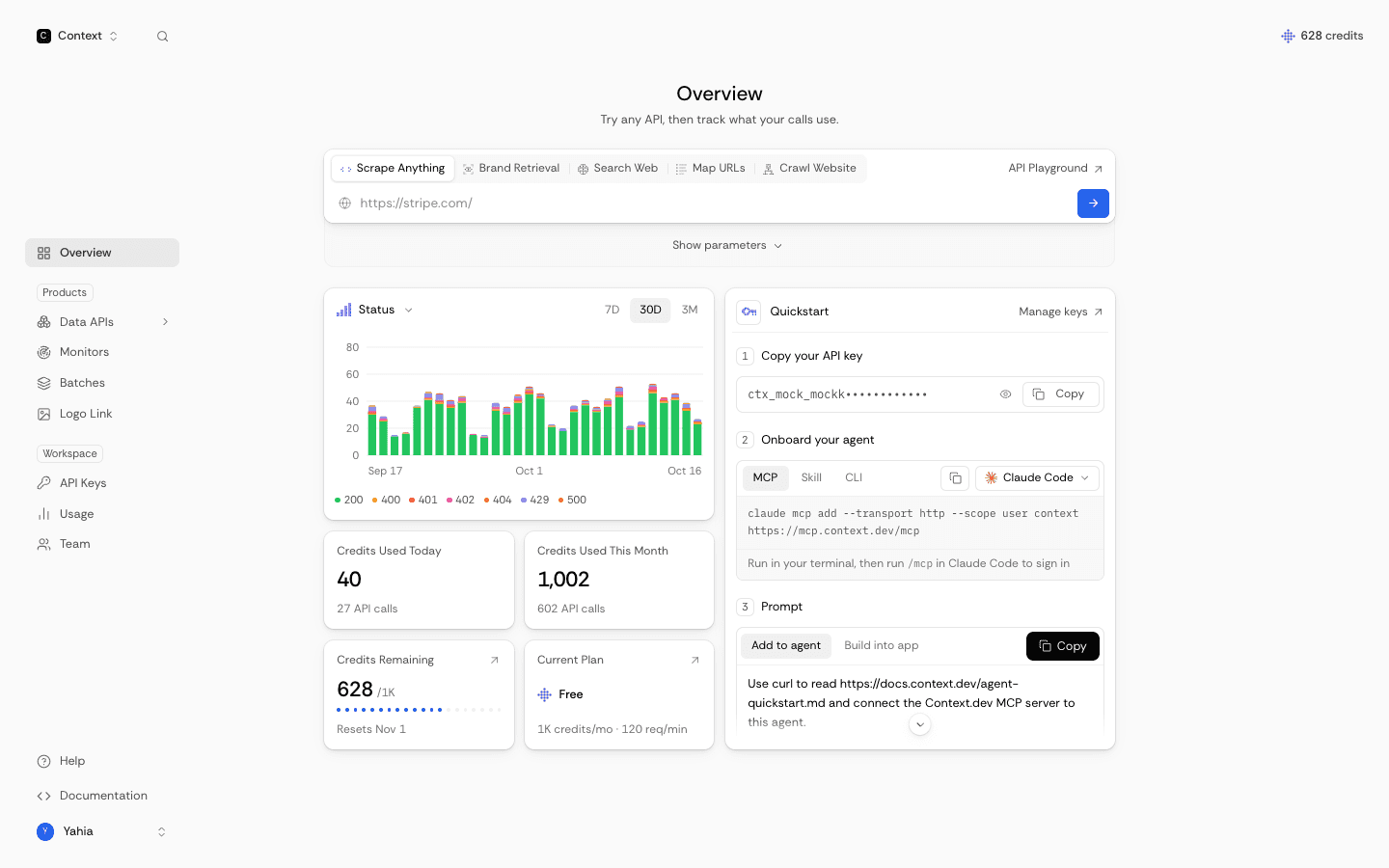The width and height of the screenshot is (1389, 868).
Task: Click the Logo Link image icon
Action: click(43, 414)
